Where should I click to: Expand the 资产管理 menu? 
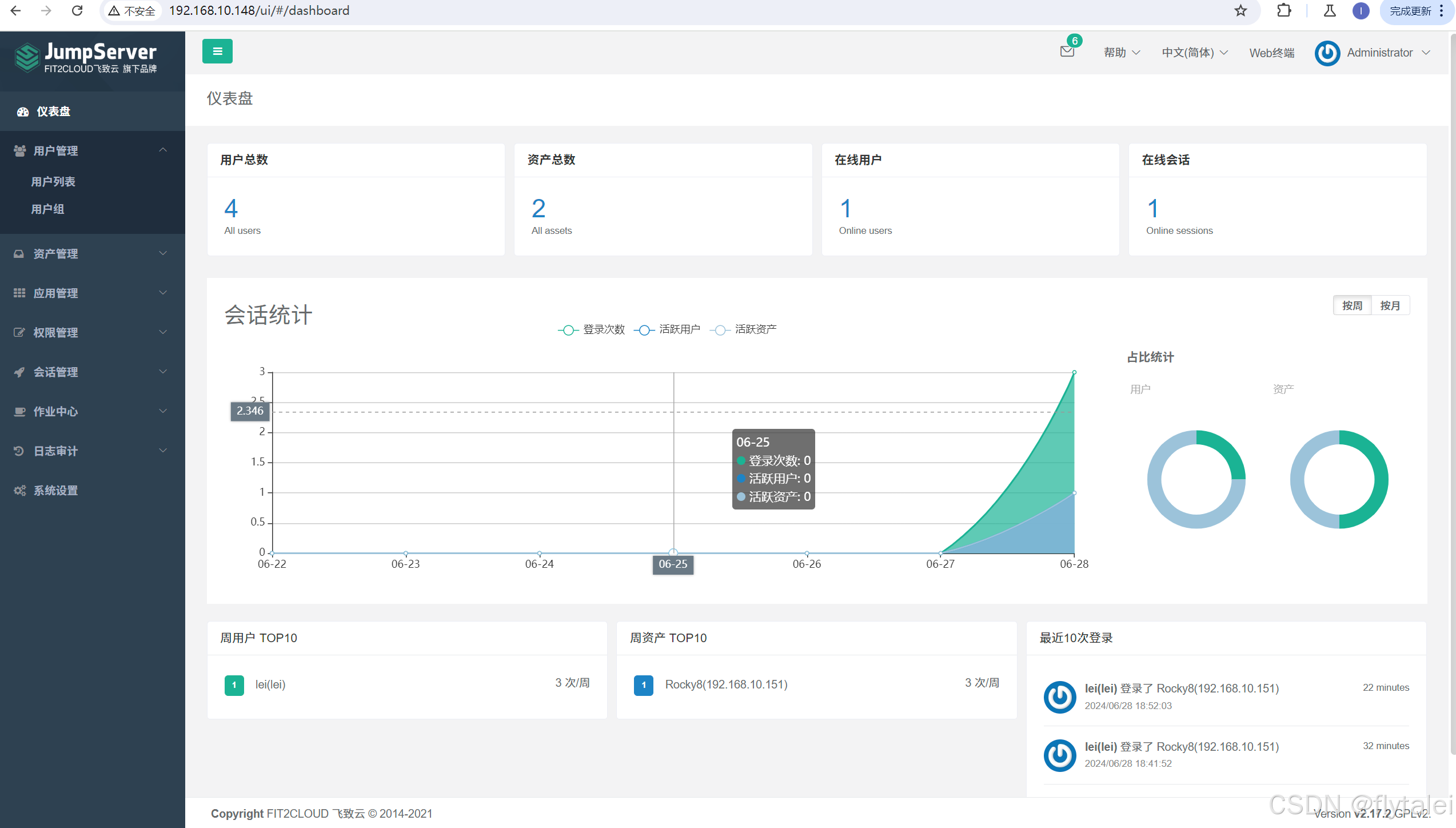click(93, 253)
